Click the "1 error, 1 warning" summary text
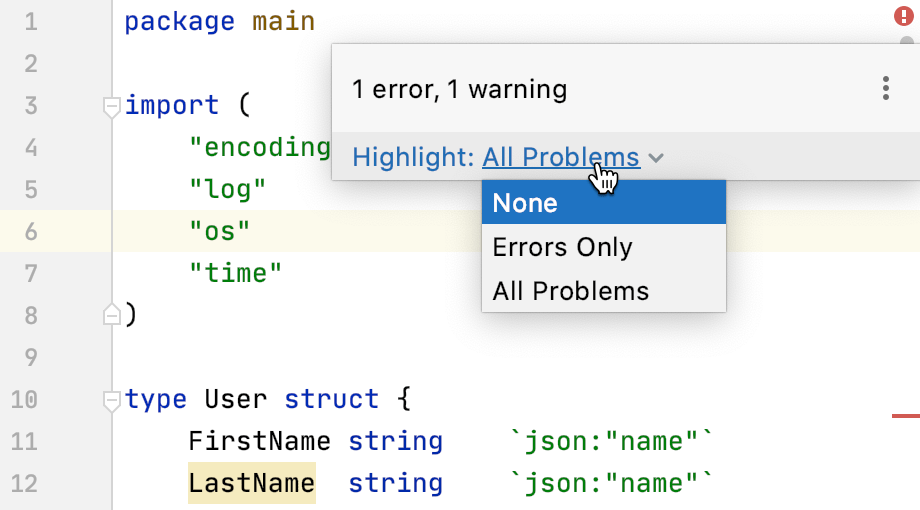The height and width of the screenshot is (510, 920). pyautogui.click(x=459, y=89)
